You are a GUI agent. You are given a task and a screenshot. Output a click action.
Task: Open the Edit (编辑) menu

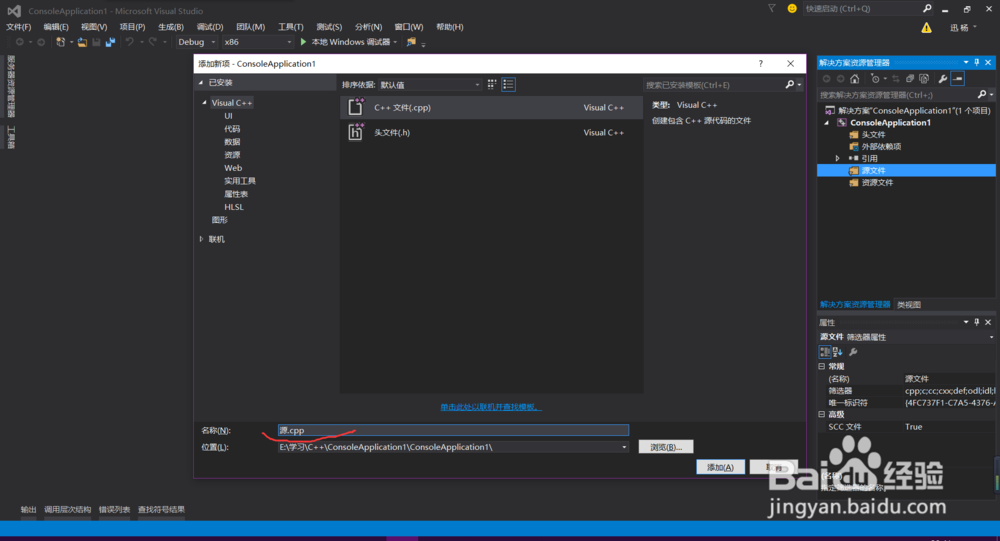[x=56, y=27]
